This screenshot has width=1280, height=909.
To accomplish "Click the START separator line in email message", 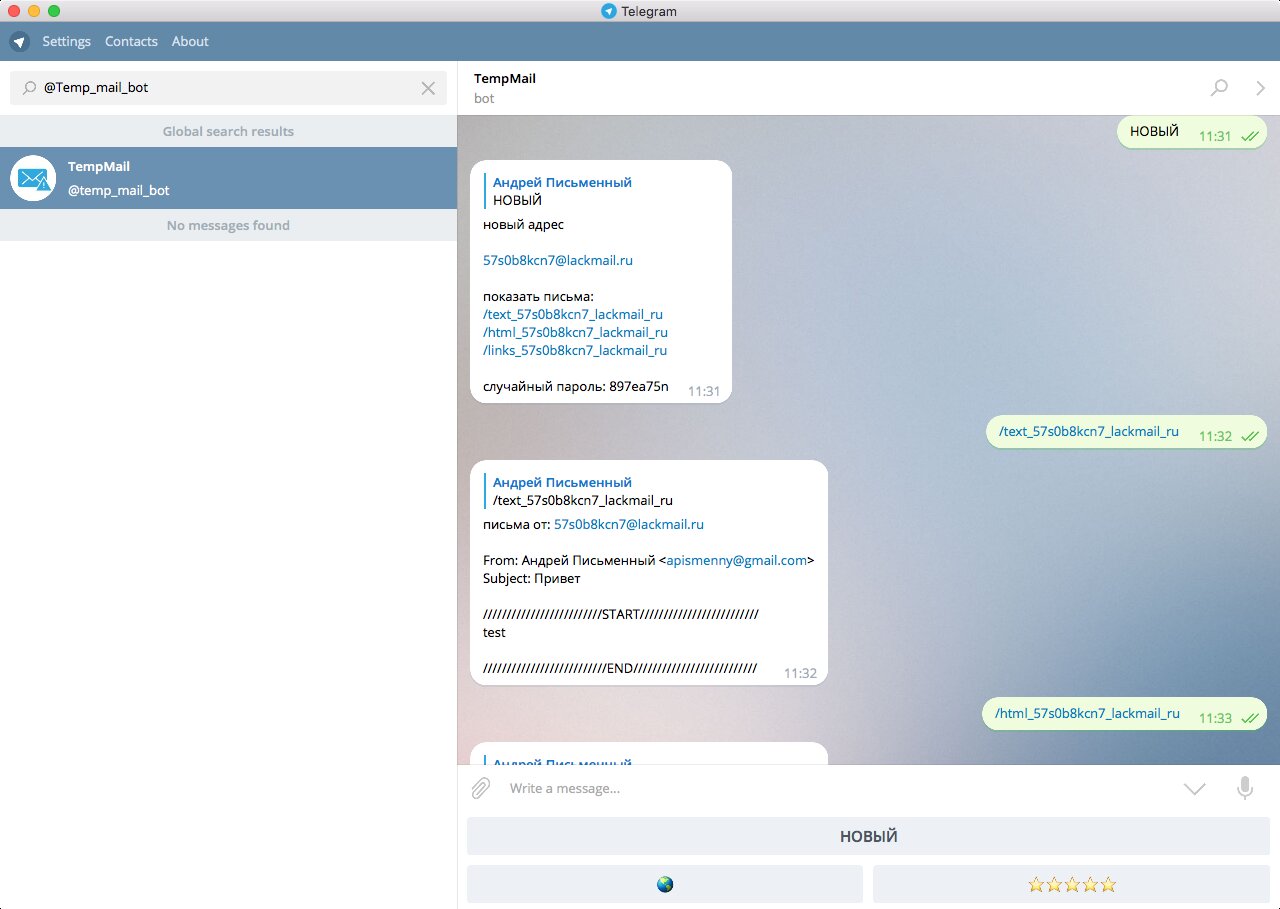I will point(620,614).
